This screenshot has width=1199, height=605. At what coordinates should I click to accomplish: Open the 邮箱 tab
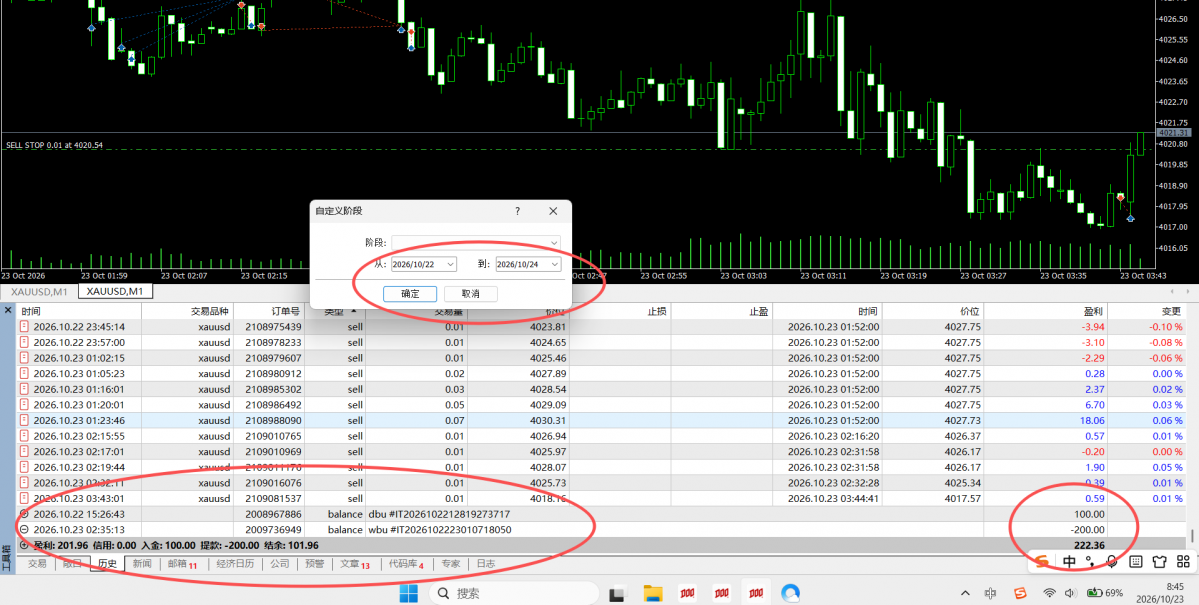coord(182,564)
